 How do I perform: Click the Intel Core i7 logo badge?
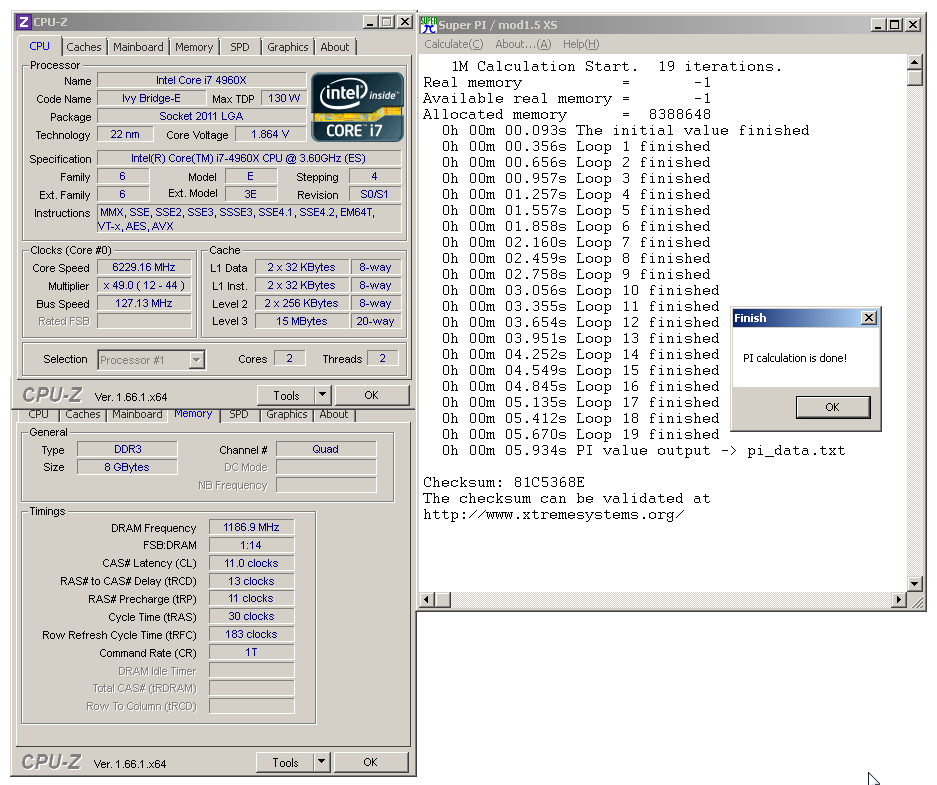click(357, 107)
